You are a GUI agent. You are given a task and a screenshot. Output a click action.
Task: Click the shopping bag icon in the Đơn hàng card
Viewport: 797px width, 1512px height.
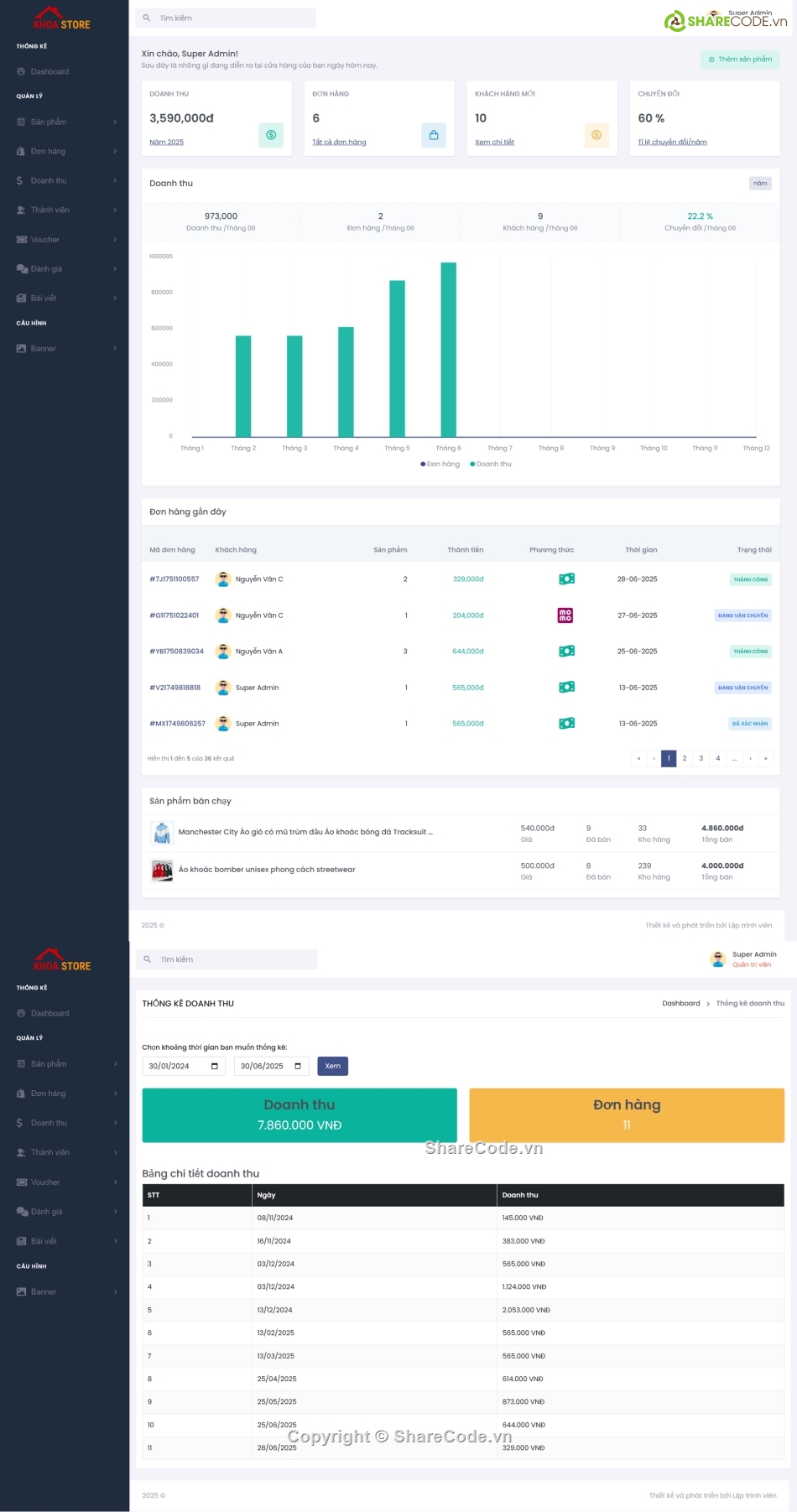tap(434, 135)
